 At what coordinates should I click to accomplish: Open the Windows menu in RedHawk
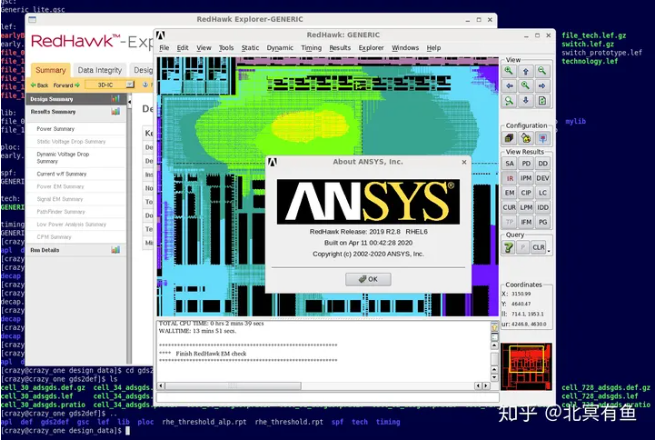[x=405, y=48]
